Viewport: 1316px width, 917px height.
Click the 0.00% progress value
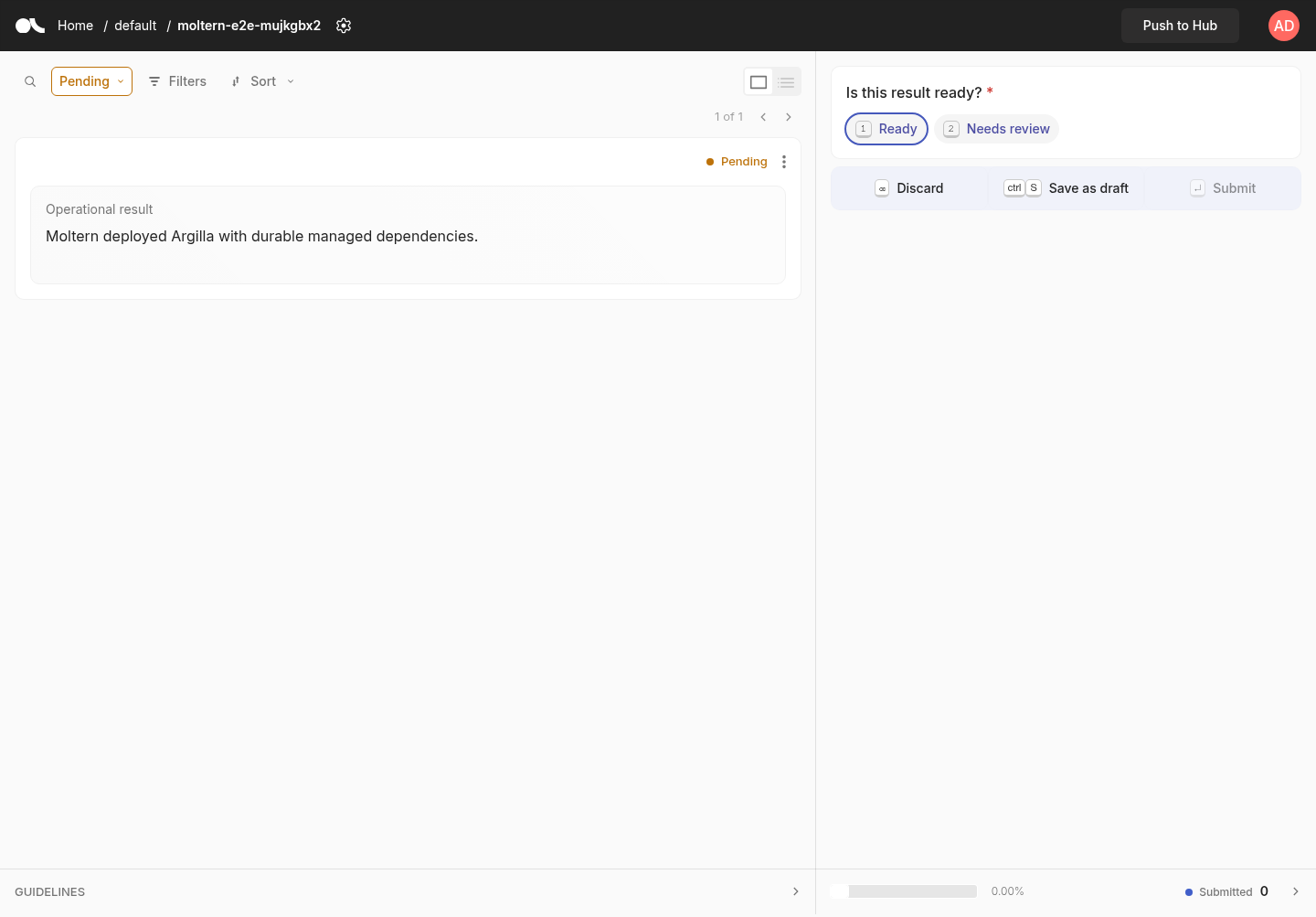tap(1007, 891)
